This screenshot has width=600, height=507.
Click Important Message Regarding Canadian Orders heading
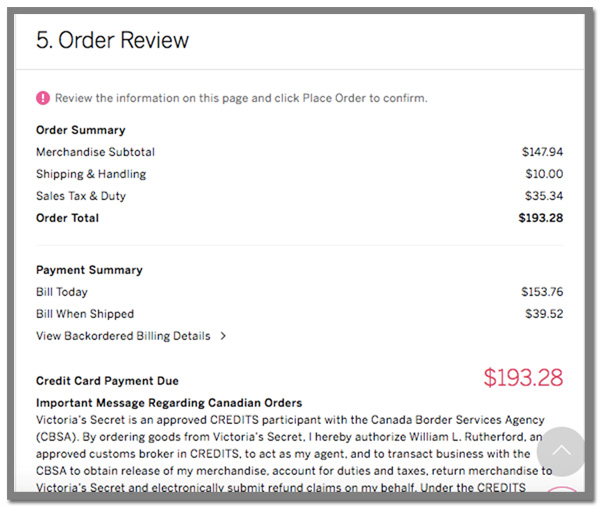point(169,403)
